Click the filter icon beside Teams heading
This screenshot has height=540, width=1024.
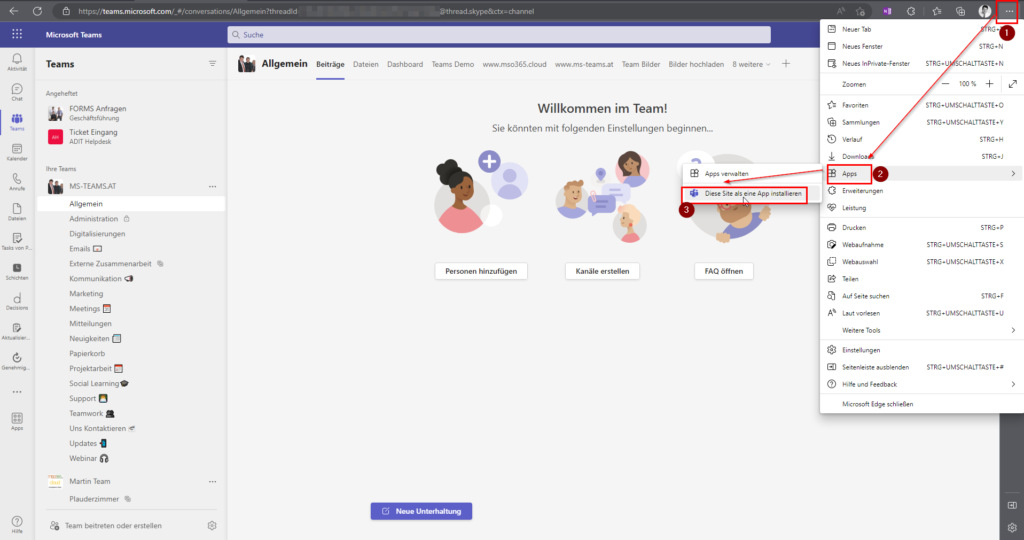pyautogui.click(x=212, y=63)
